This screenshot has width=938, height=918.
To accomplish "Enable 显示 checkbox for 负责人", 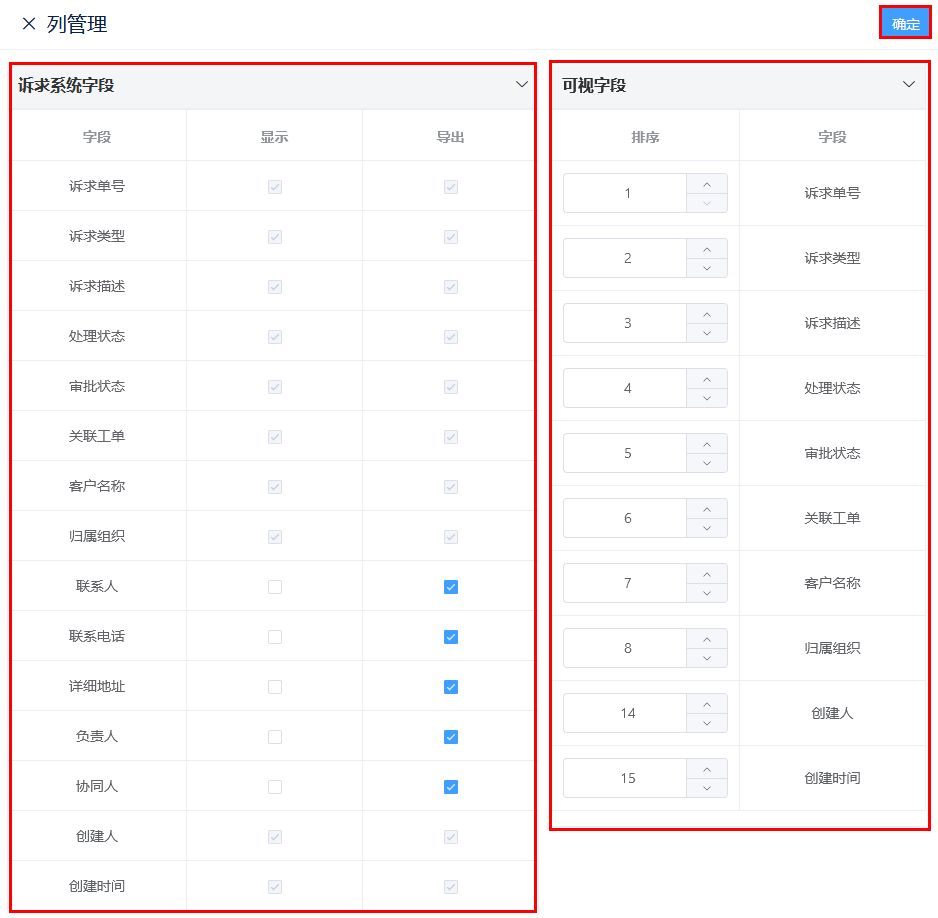I will point(275,737).
